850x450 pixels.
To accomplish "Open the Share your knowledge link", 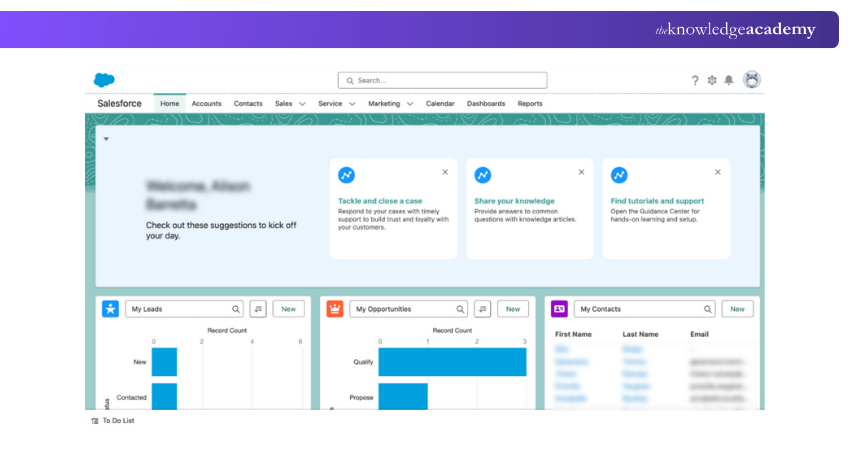I will point(514,201).
